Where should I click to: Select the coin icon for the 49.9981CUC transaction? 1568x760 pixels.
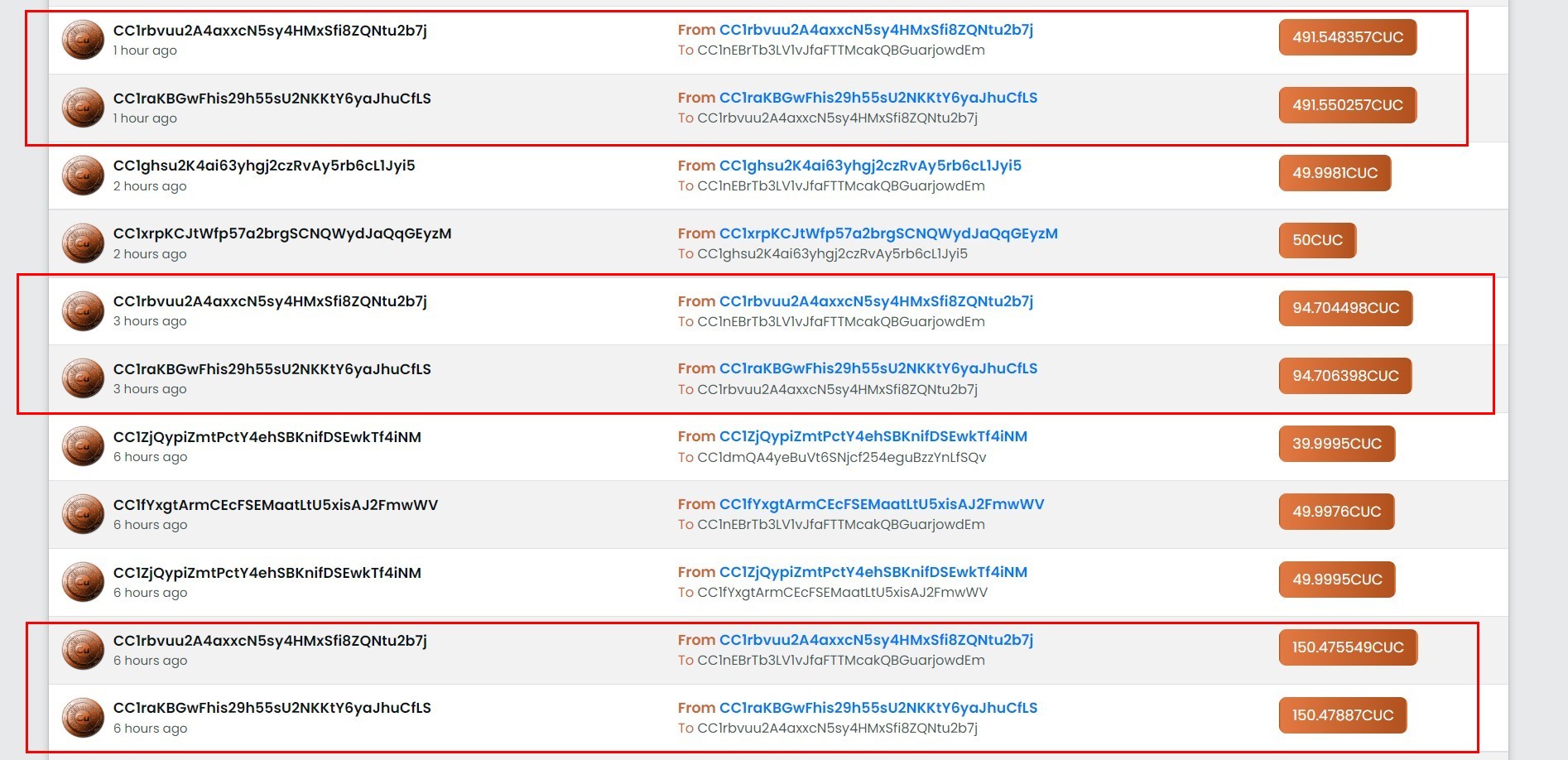pos(83,176)
